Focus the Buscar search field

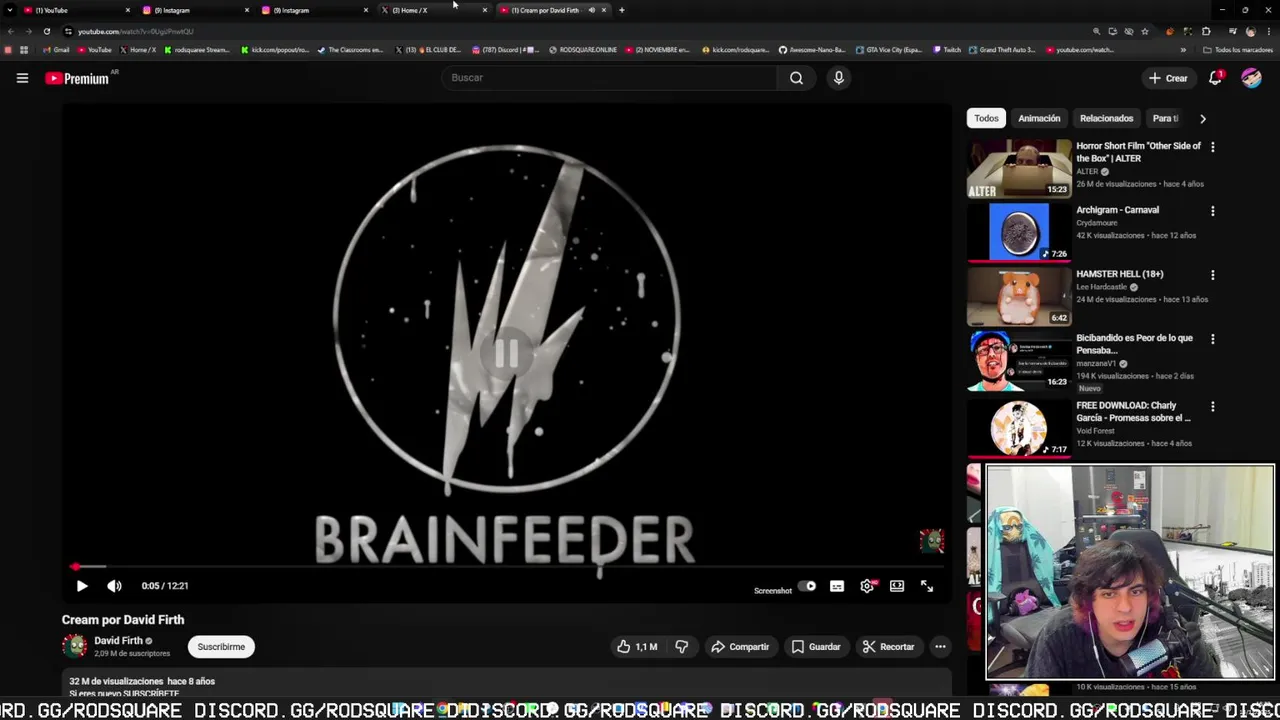click(610, 78)
